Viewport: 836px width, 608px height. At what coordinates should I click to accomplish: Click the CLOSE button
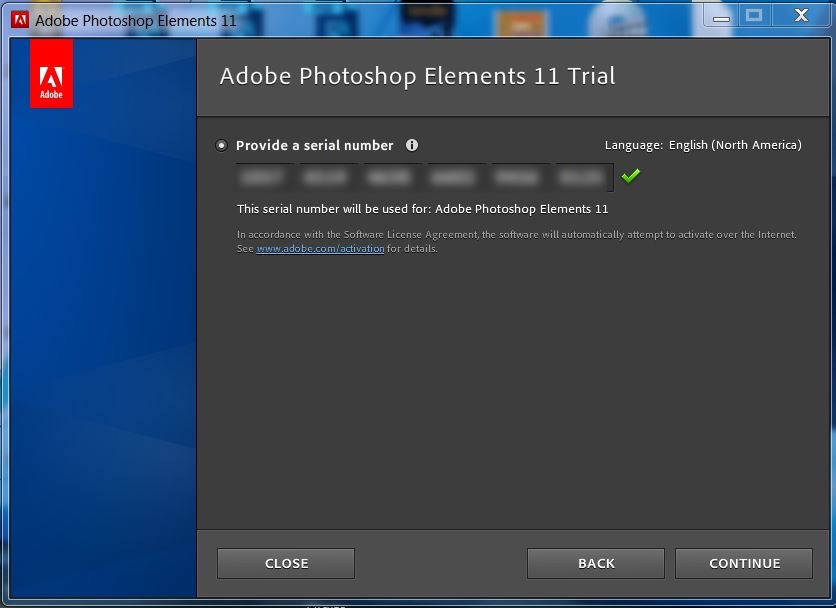[x=285, y=563]
